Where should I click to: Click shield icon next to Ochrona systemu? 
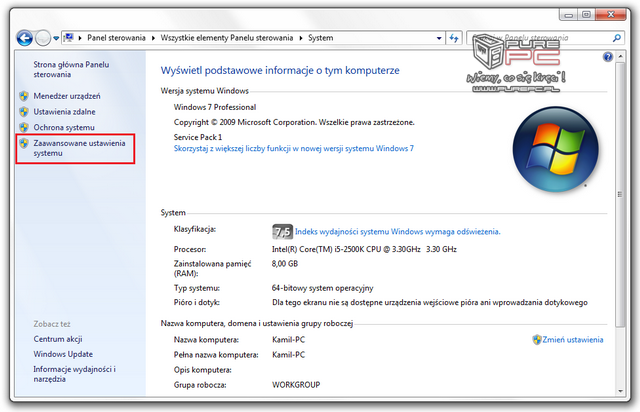click(x=24, y=127)
